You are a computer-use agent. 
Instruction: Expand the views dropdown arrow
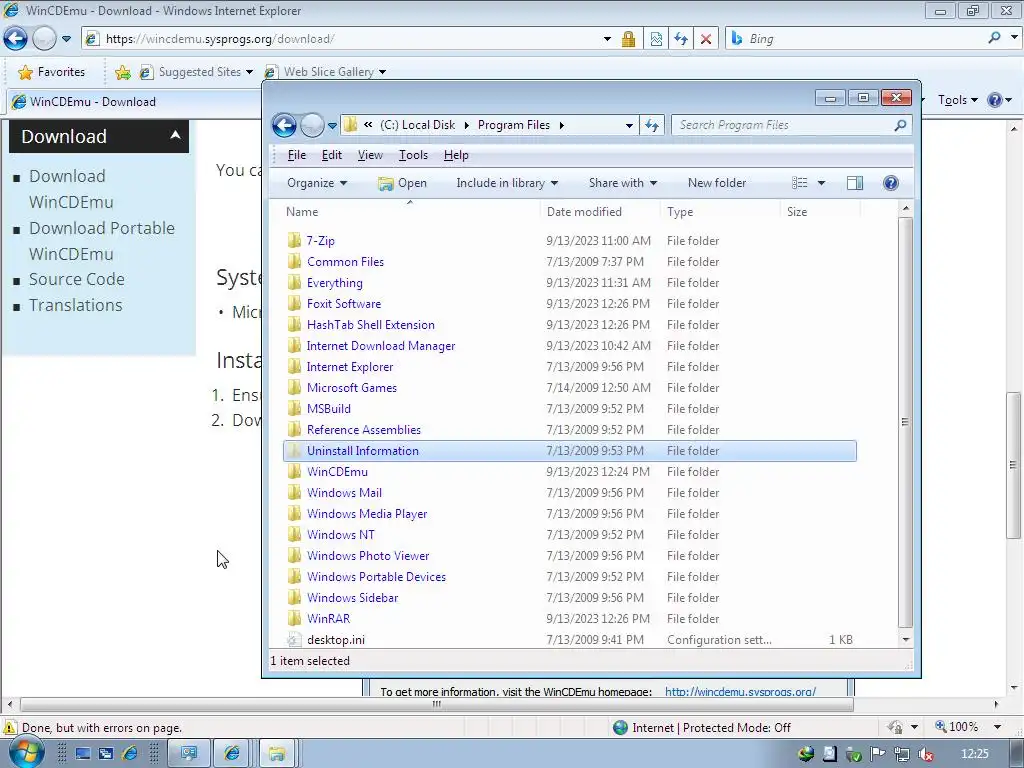pos(822,183)
